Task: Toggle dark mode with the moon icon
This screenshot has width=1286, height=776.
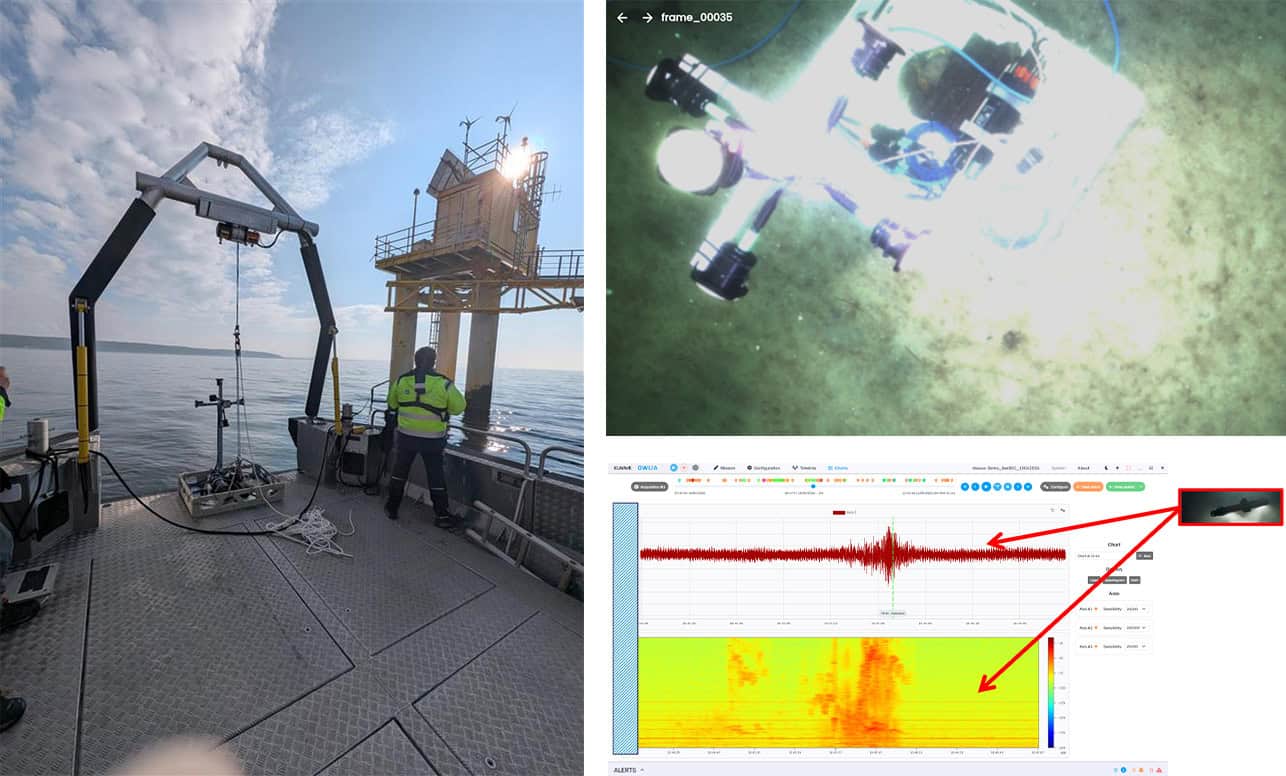Action: pos(1106,468)
